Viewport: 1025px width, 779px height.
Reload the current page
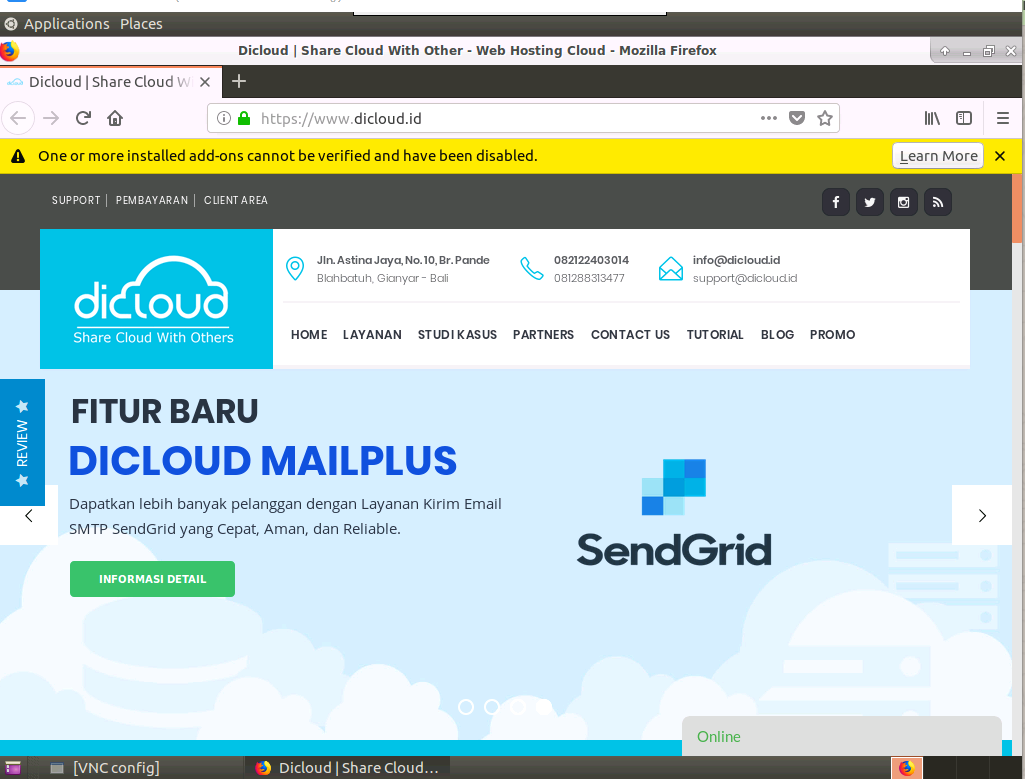(83, 118)
